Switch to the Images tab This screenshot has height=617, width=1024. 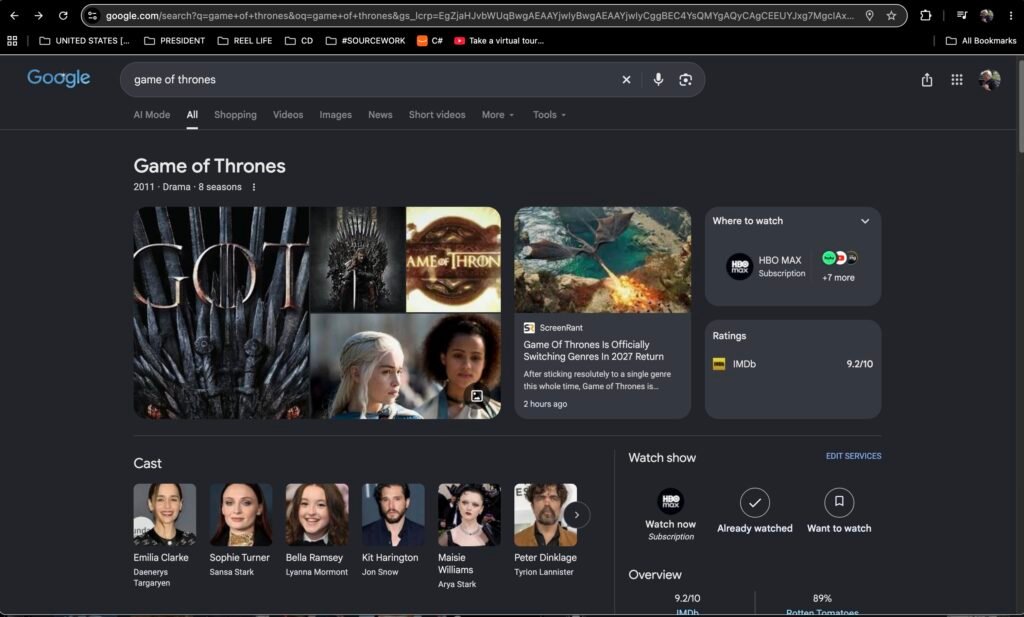click(x=336, y=115)
